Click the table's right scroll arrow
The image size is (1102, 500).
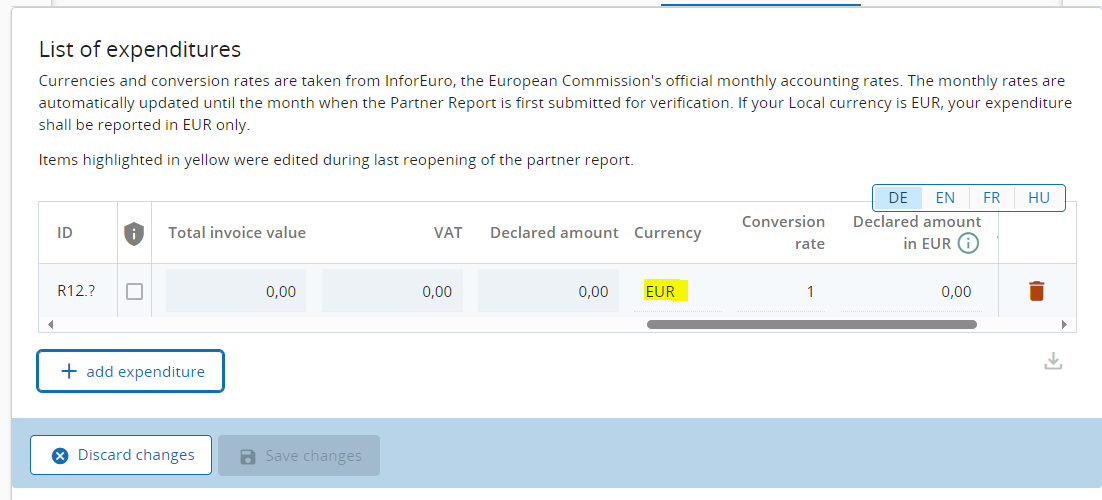pyautogui.click(x=1064, y=324)
